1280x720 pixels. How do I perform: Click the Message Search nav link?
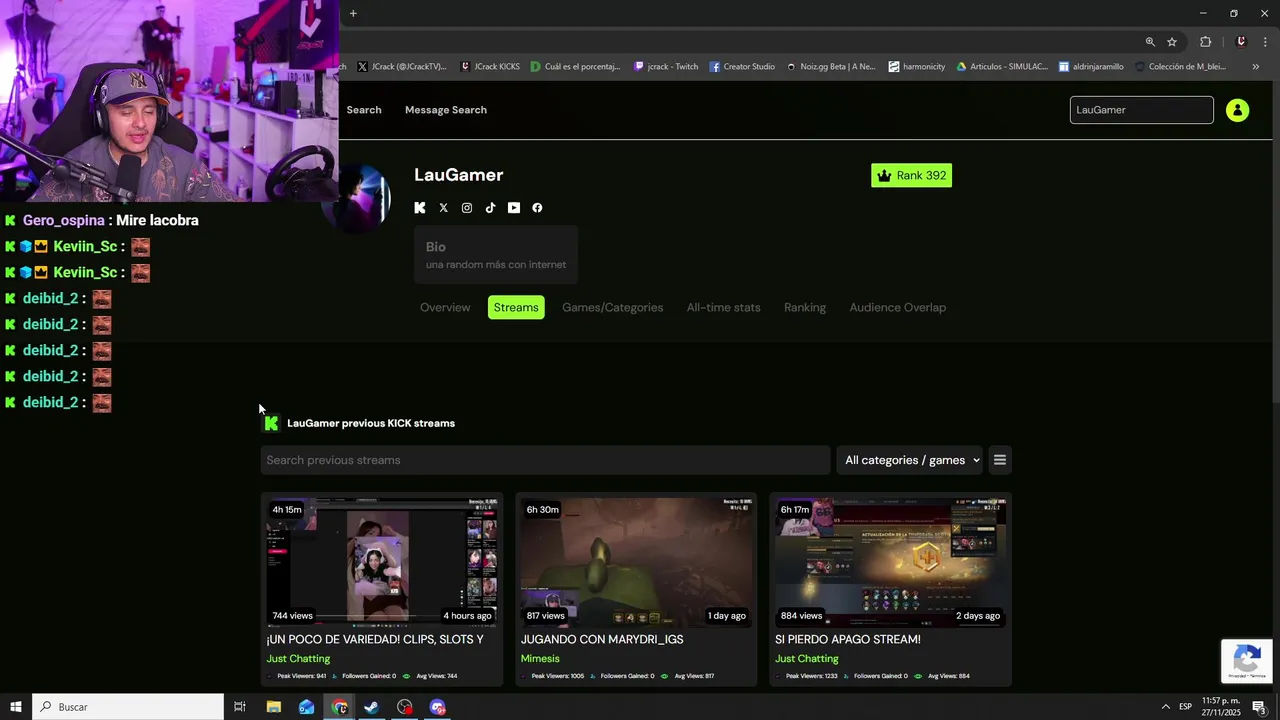click(446, 110)
